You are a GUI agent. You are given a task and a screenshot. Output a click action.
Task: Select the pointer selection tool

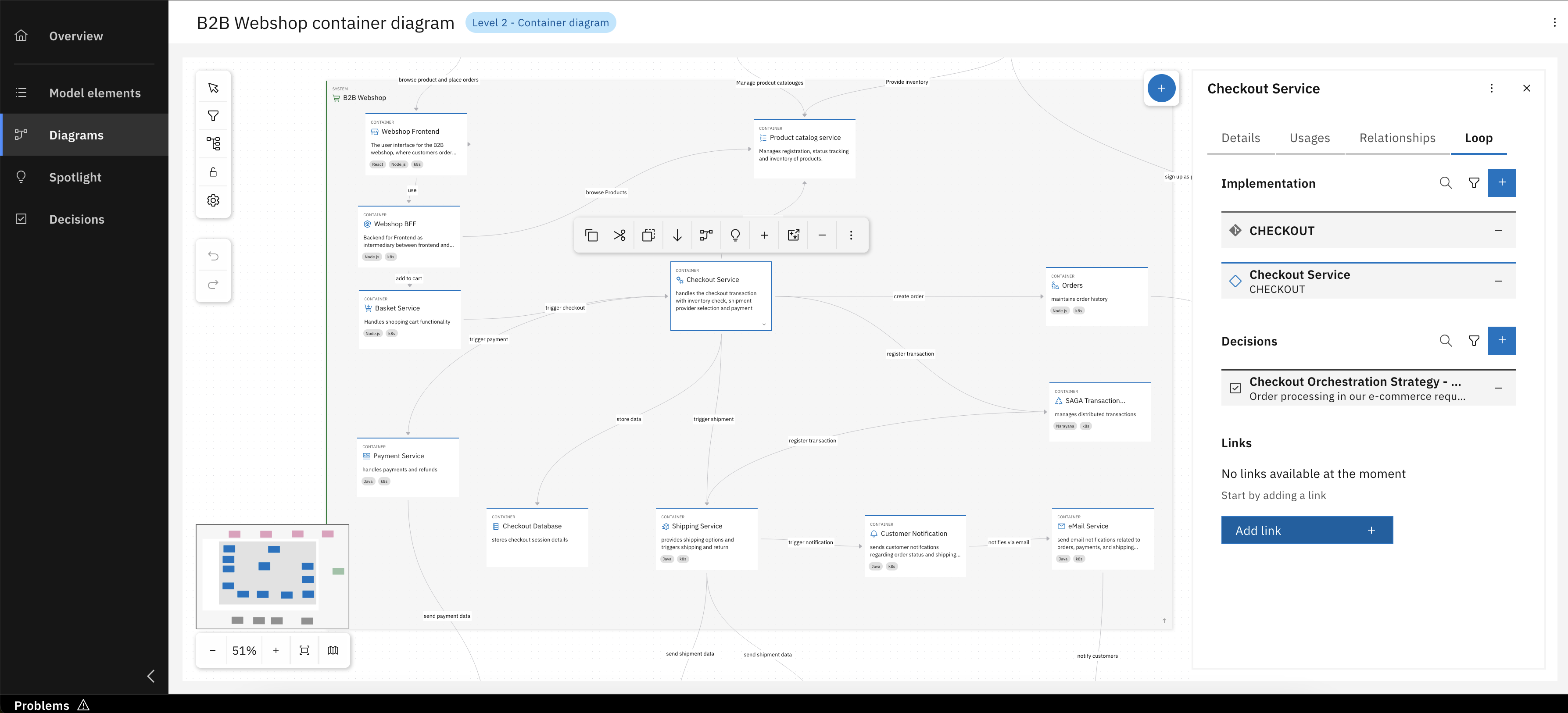tap(213, 88)
